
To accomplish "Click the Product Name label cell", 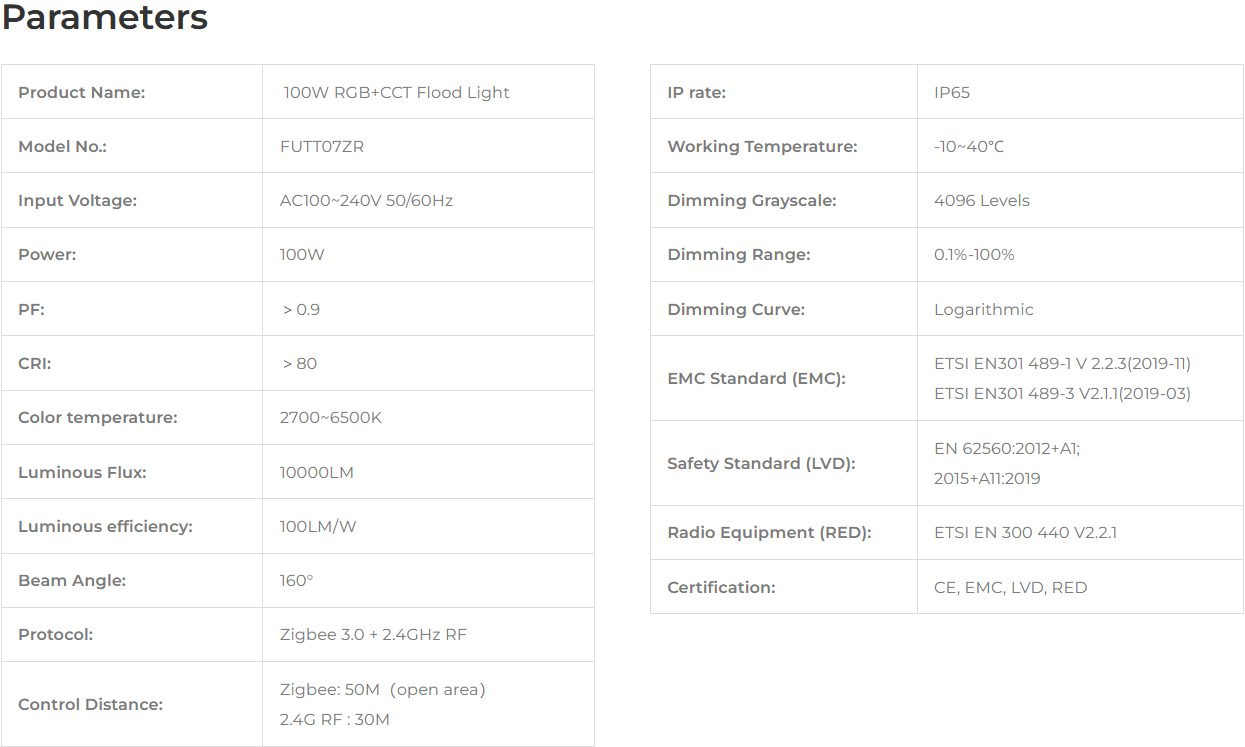I will coord(132,92).
